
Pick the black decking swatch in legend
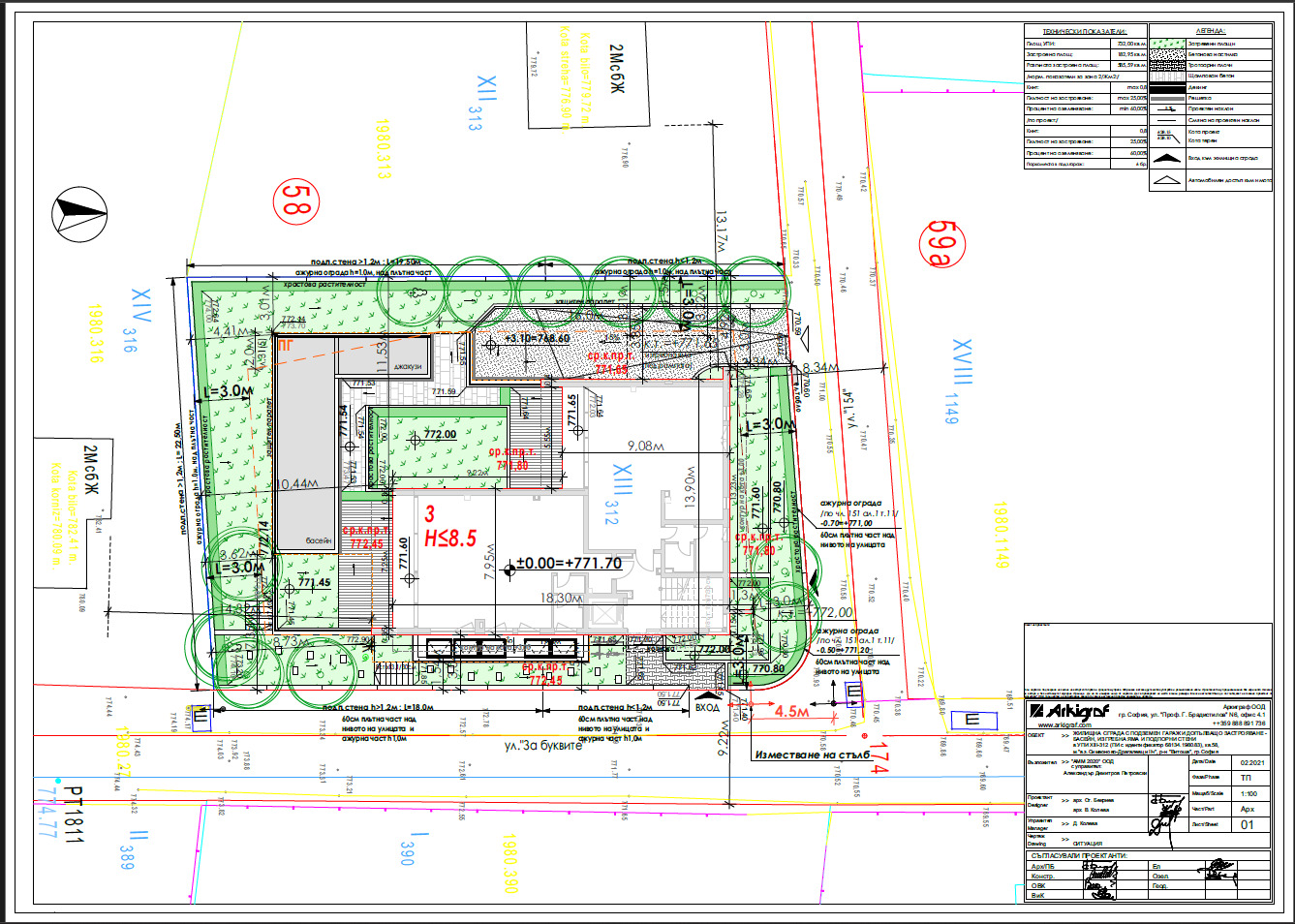[1167, 87]
